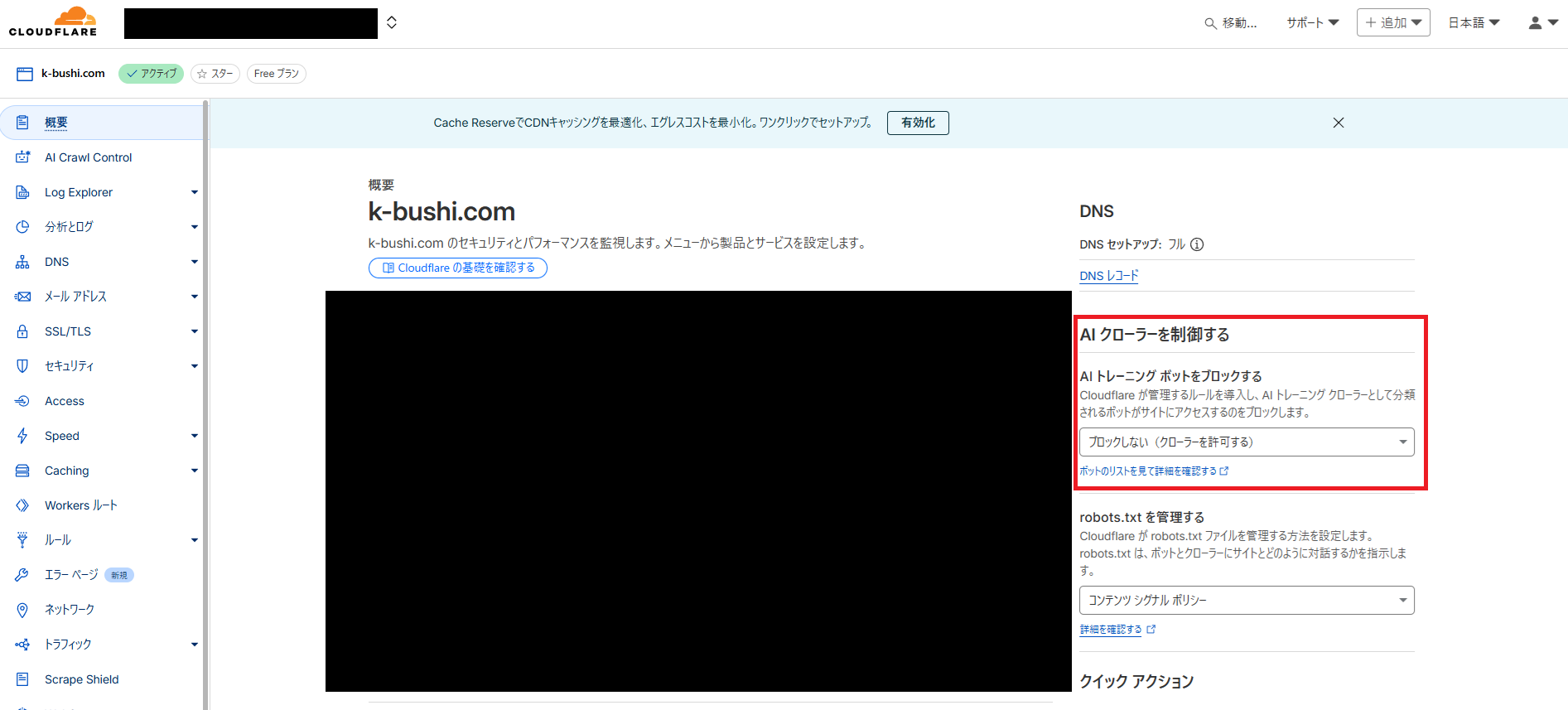Screen dimensions: 1568x710
Task: Click the DNS セットアップ info icon
Action: click(1197, 244)
